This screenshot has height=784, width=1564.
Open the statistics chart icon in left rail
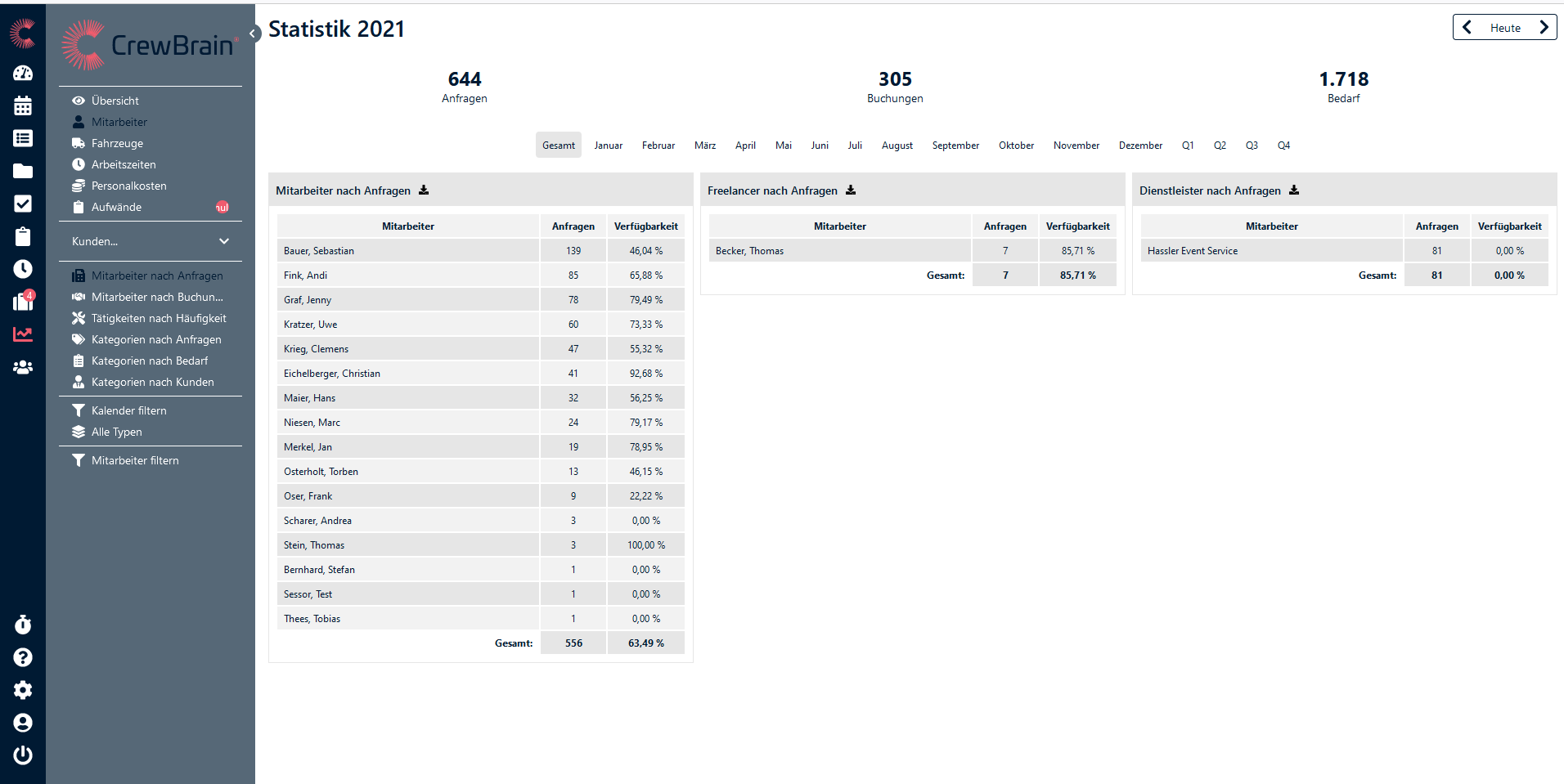coord(23,334)
